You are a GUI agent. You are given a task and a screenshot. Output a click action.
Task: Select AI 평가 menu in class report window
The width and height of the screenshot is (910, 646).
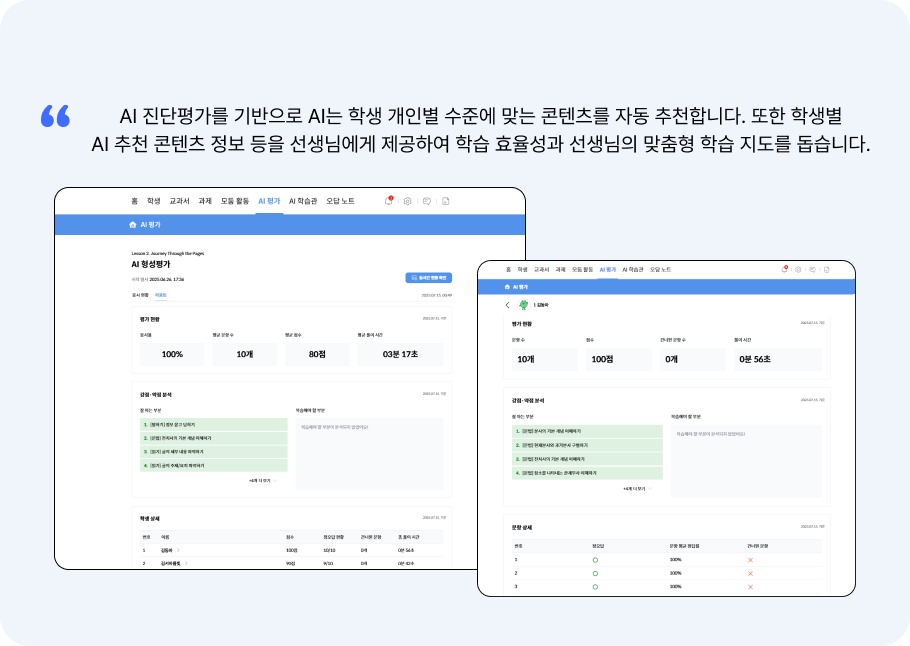[269, 201]
